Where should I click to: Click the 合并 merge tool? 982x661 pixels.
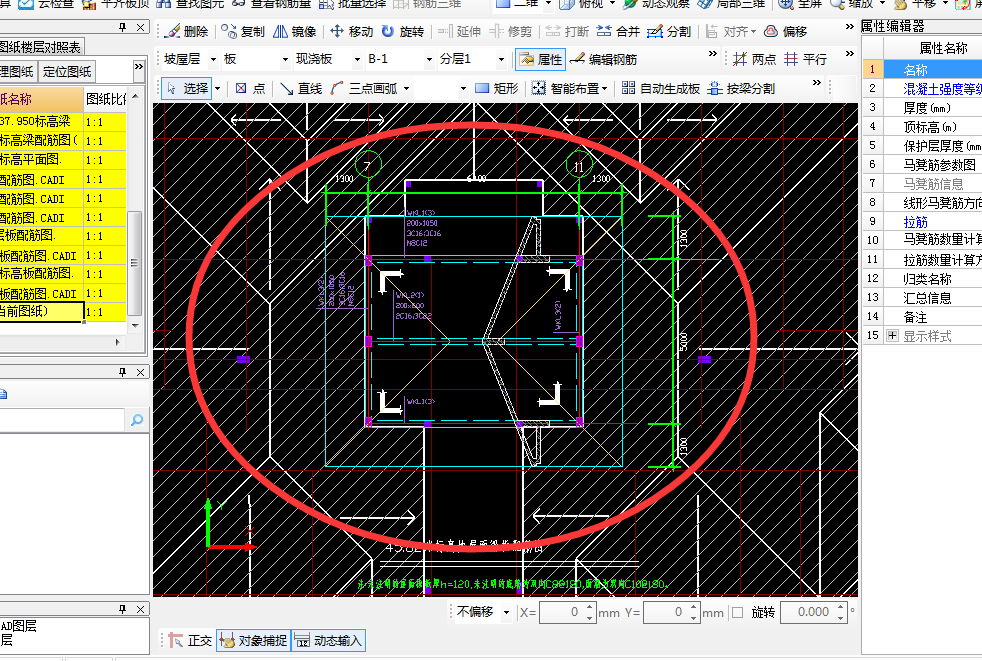618,31
